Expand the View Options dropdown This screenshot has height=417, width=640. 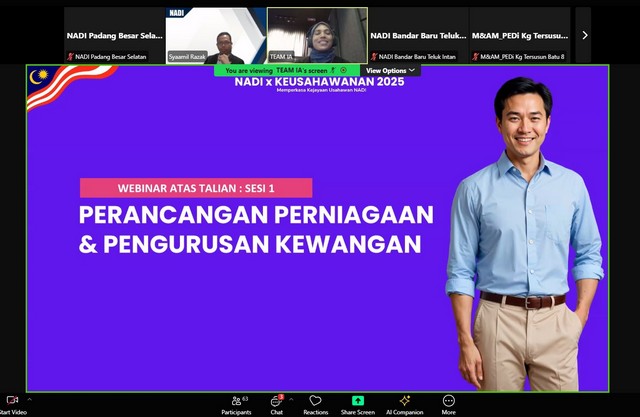(x=391, y=71)
